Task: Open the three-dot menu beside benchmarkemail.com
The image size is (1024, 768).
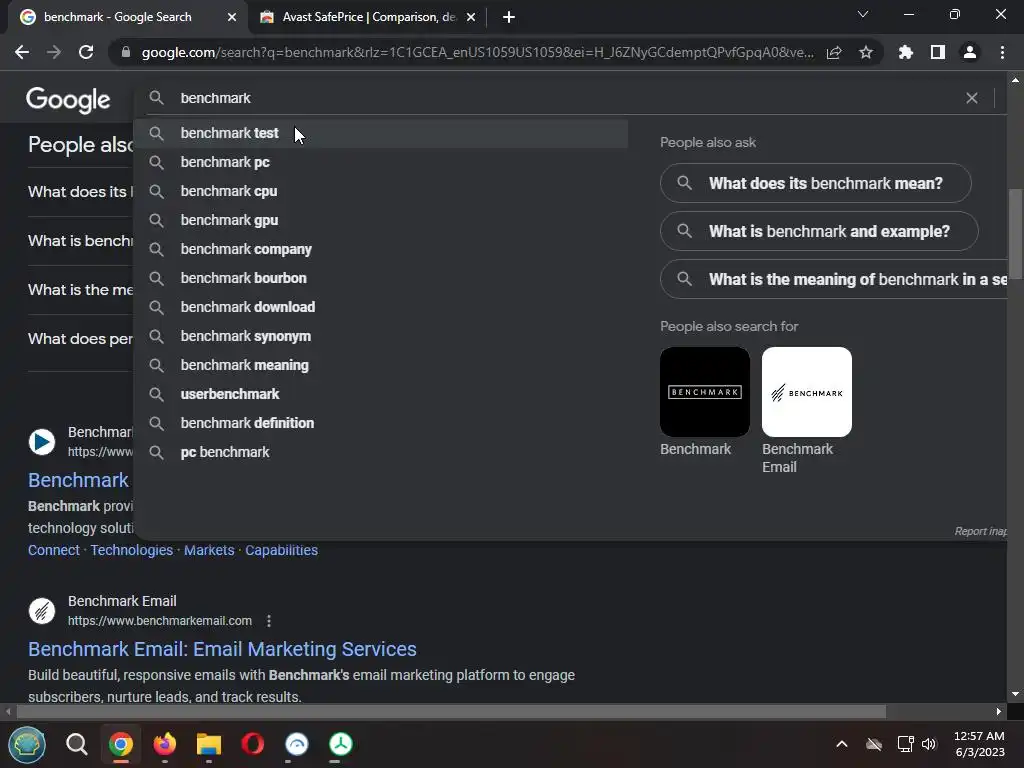Action: (x=269, y=621)
